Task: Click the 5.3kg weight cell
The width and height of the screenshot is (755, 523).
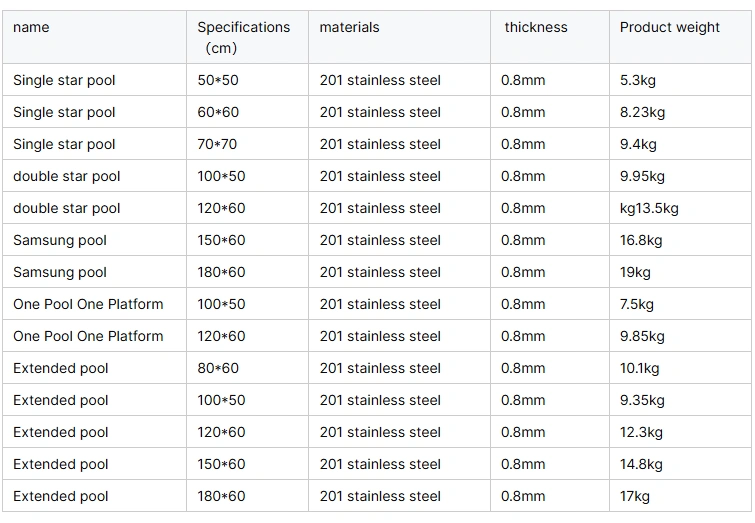Action: 638,80
